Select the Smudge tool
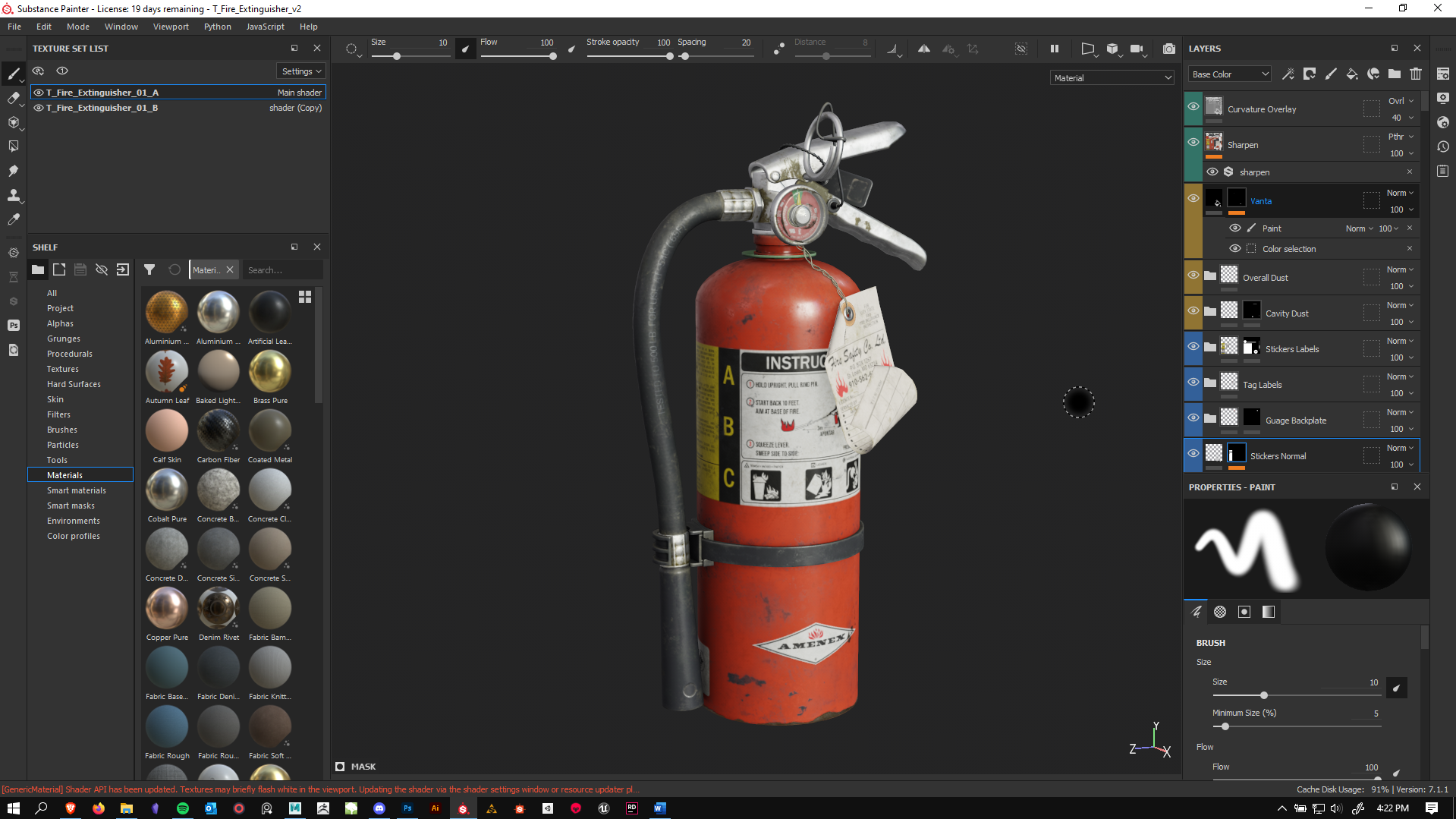1456x819 pixels. tap(13, 171)
